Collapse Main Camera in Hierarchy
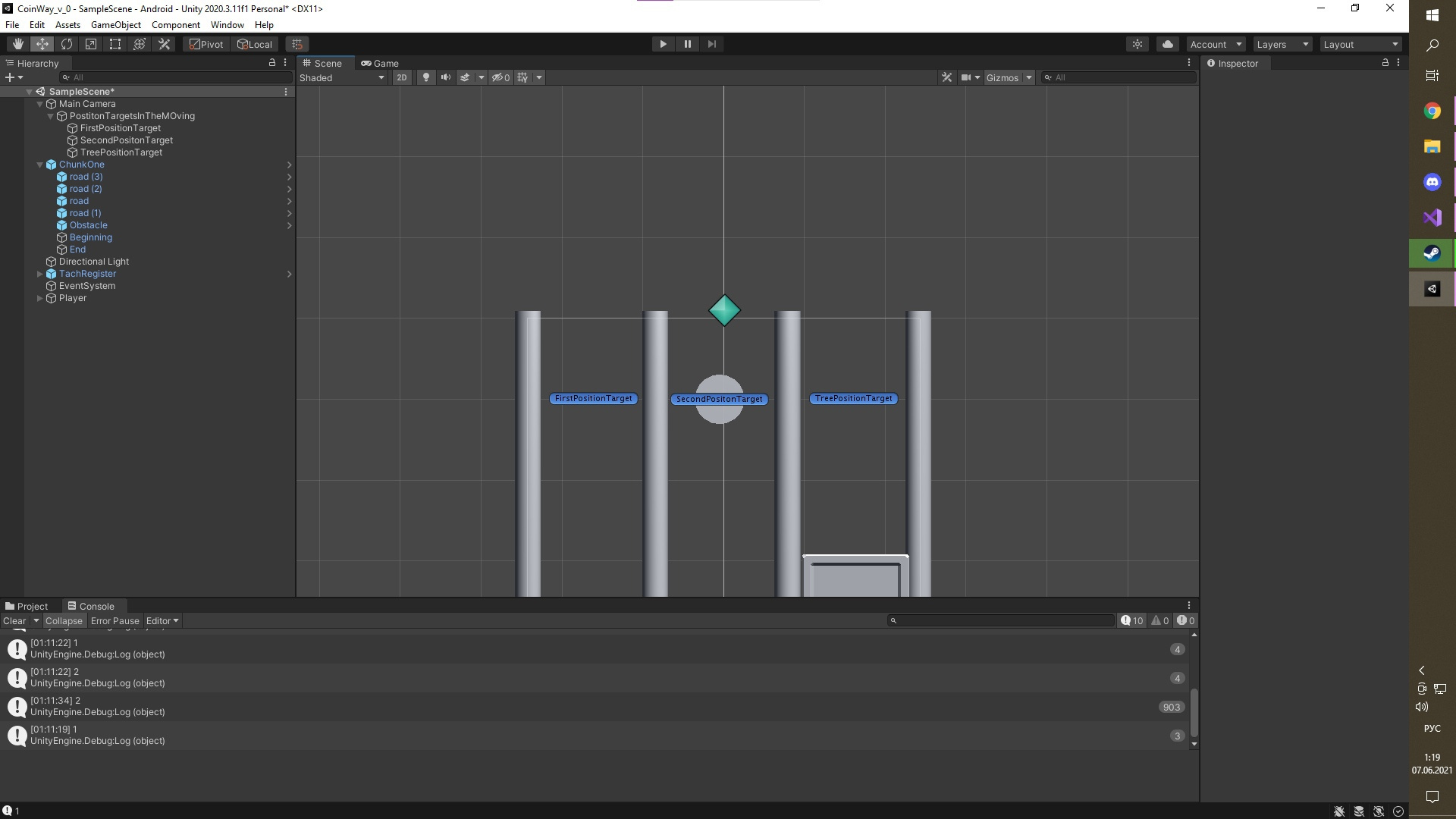This screenshot has width=1456, height=819. (40, 104)
